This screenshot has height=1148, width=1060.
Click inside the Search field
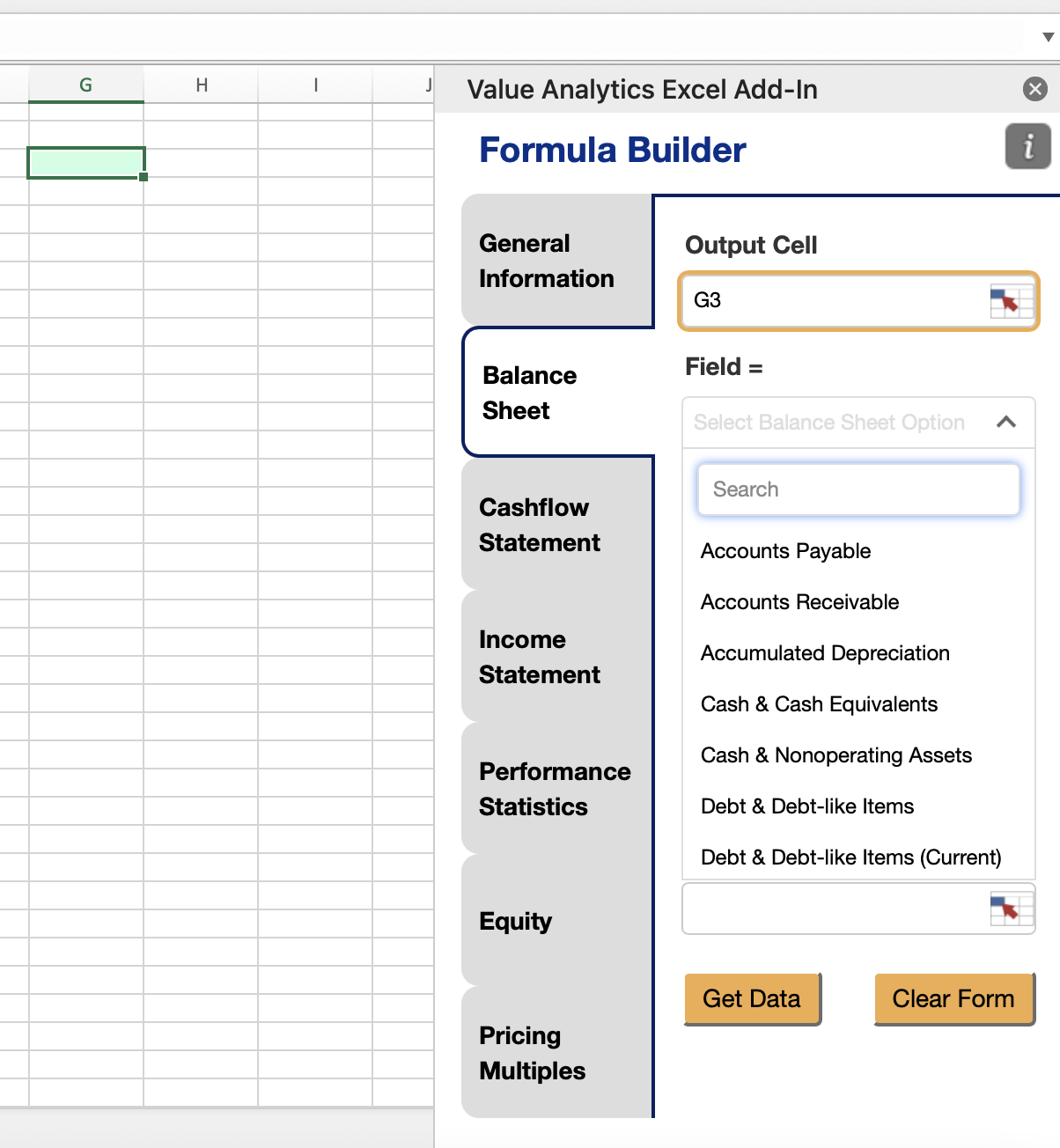pyautogui.click(x=858, y=489)
